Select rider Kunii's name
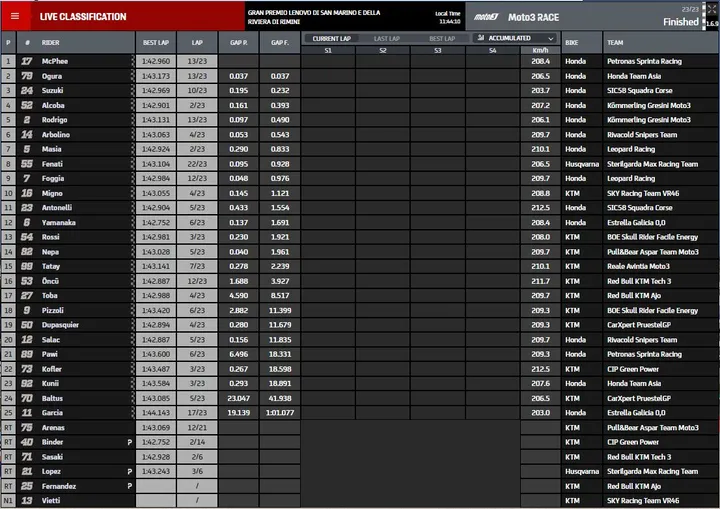 pos(50,384)
